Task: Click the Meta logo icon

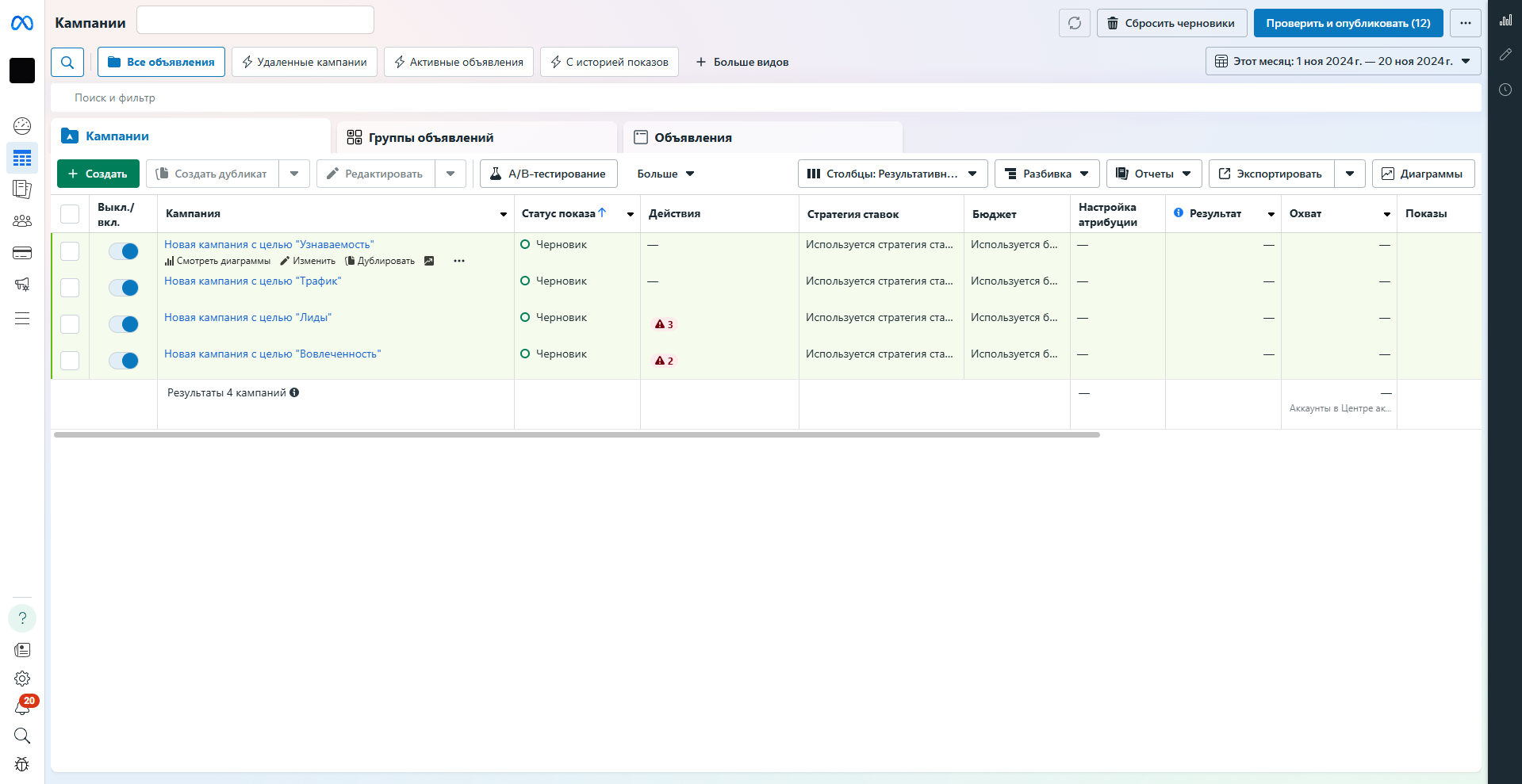Action: point(22,24)
